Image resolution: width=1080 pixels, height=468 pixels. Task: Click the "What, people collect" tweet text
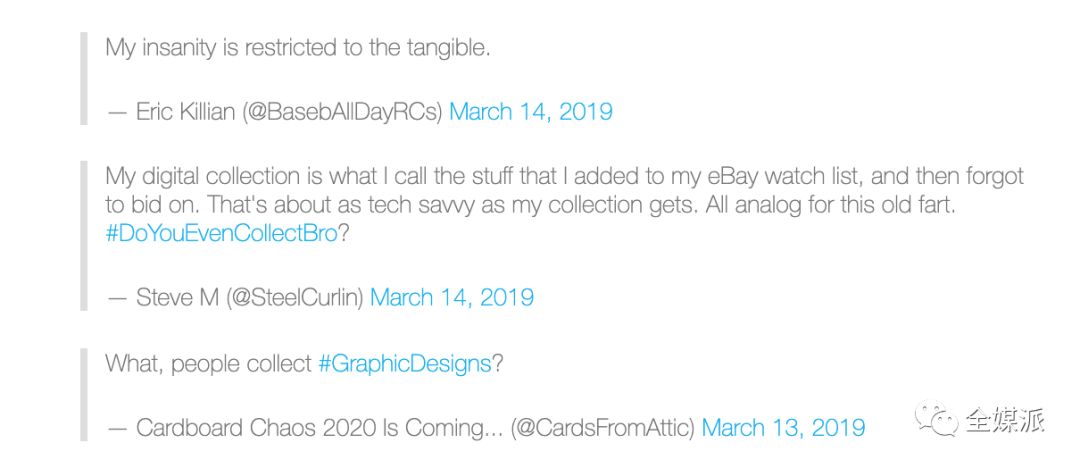tap(208, 363)
